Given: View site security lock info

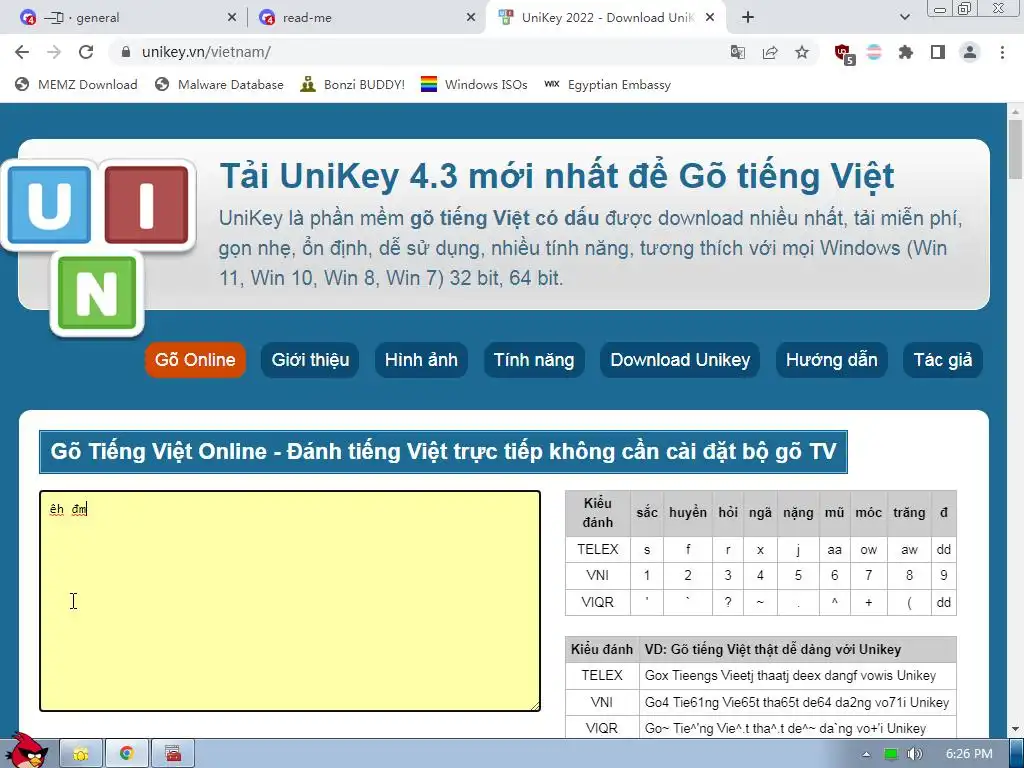Looking at the screenshot, I should 126,52.
